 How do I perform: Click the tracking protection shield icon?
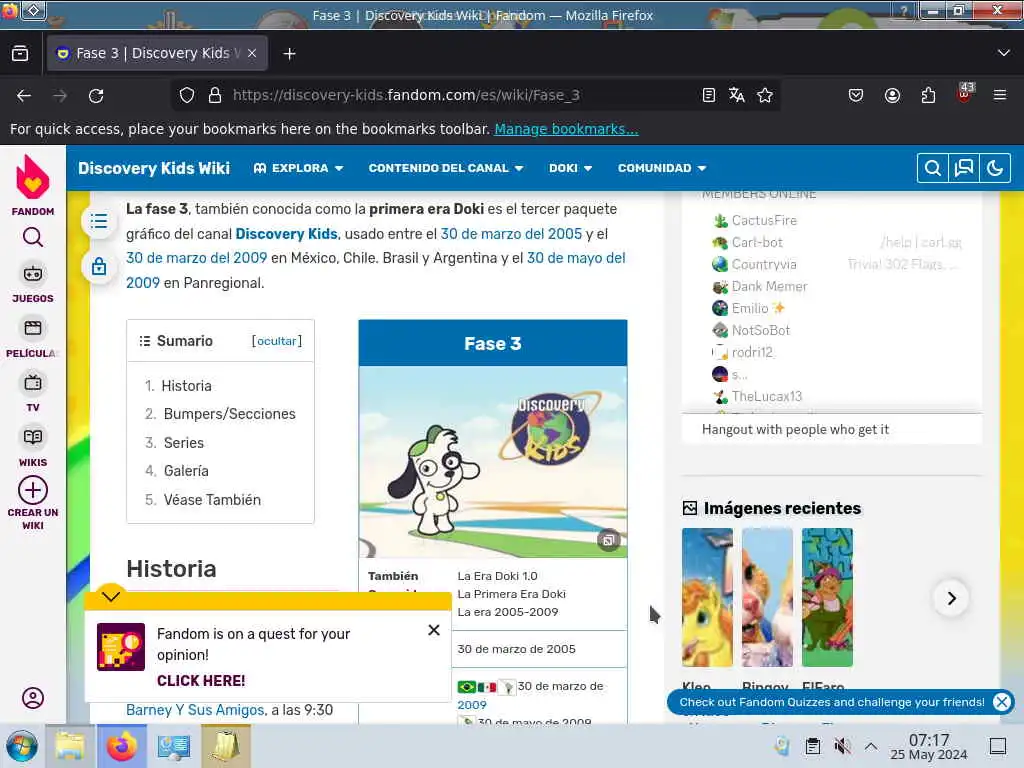[x=187, y=95]
